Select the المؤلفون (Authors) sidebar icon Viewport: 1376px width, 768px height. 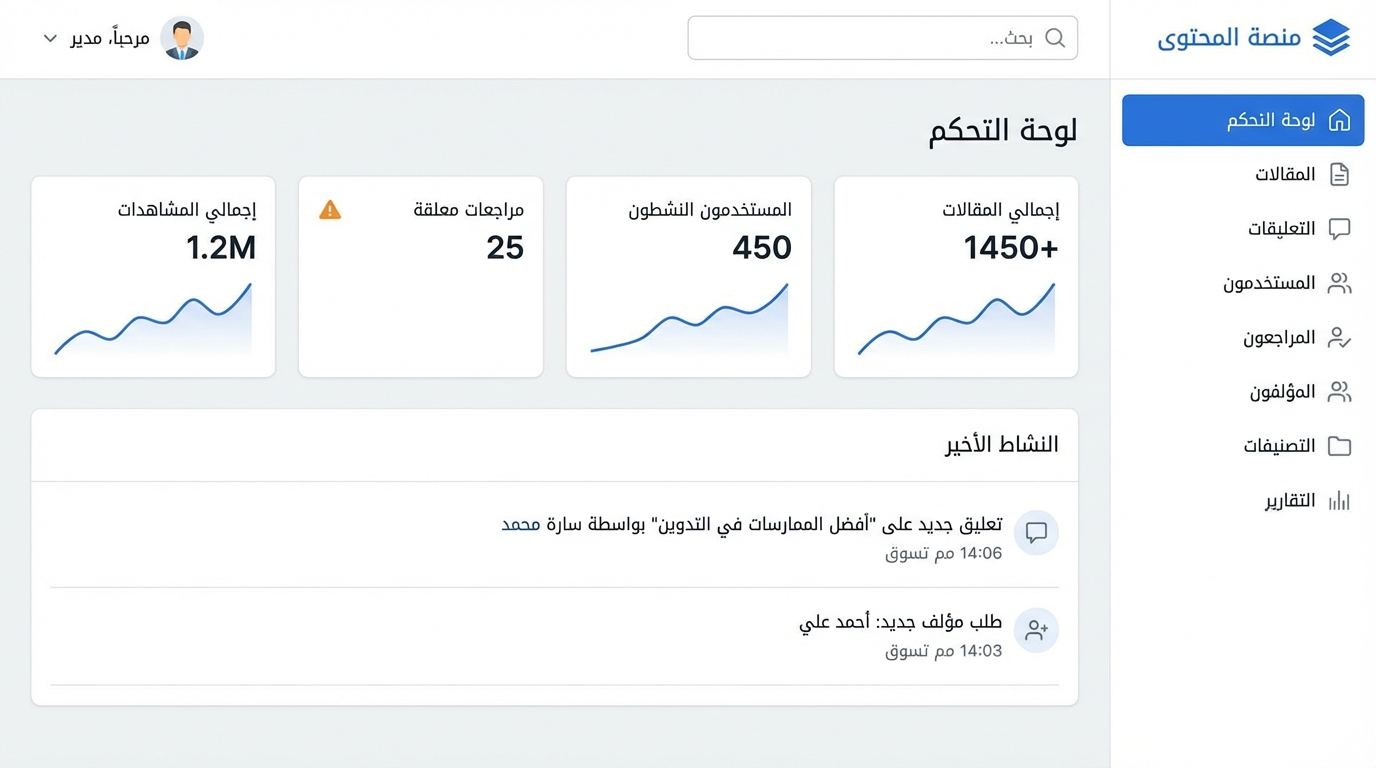(x=1340, y=392)
